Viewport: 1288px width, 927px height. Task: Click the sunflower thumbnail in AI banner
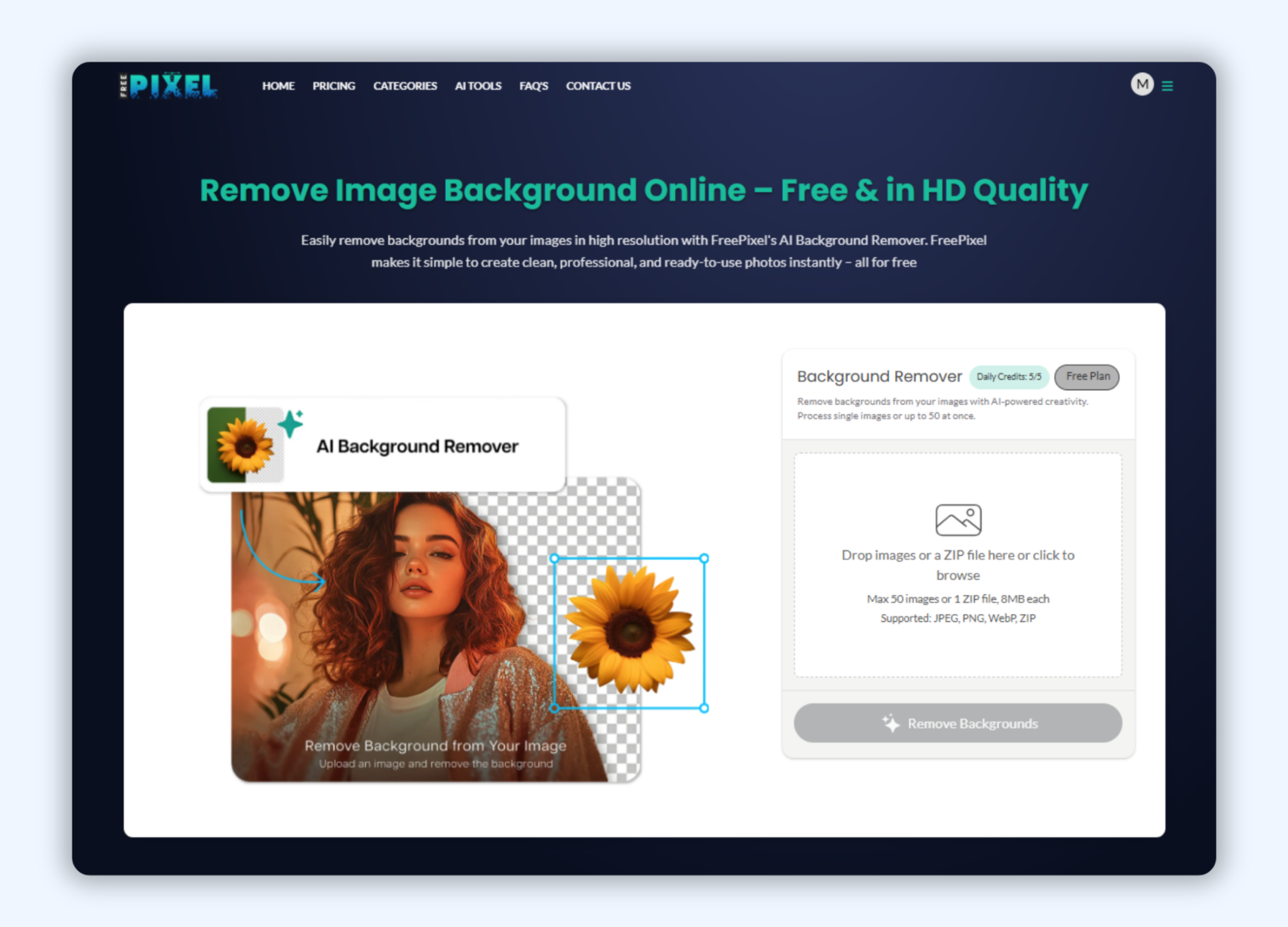(x=245, y=445)
